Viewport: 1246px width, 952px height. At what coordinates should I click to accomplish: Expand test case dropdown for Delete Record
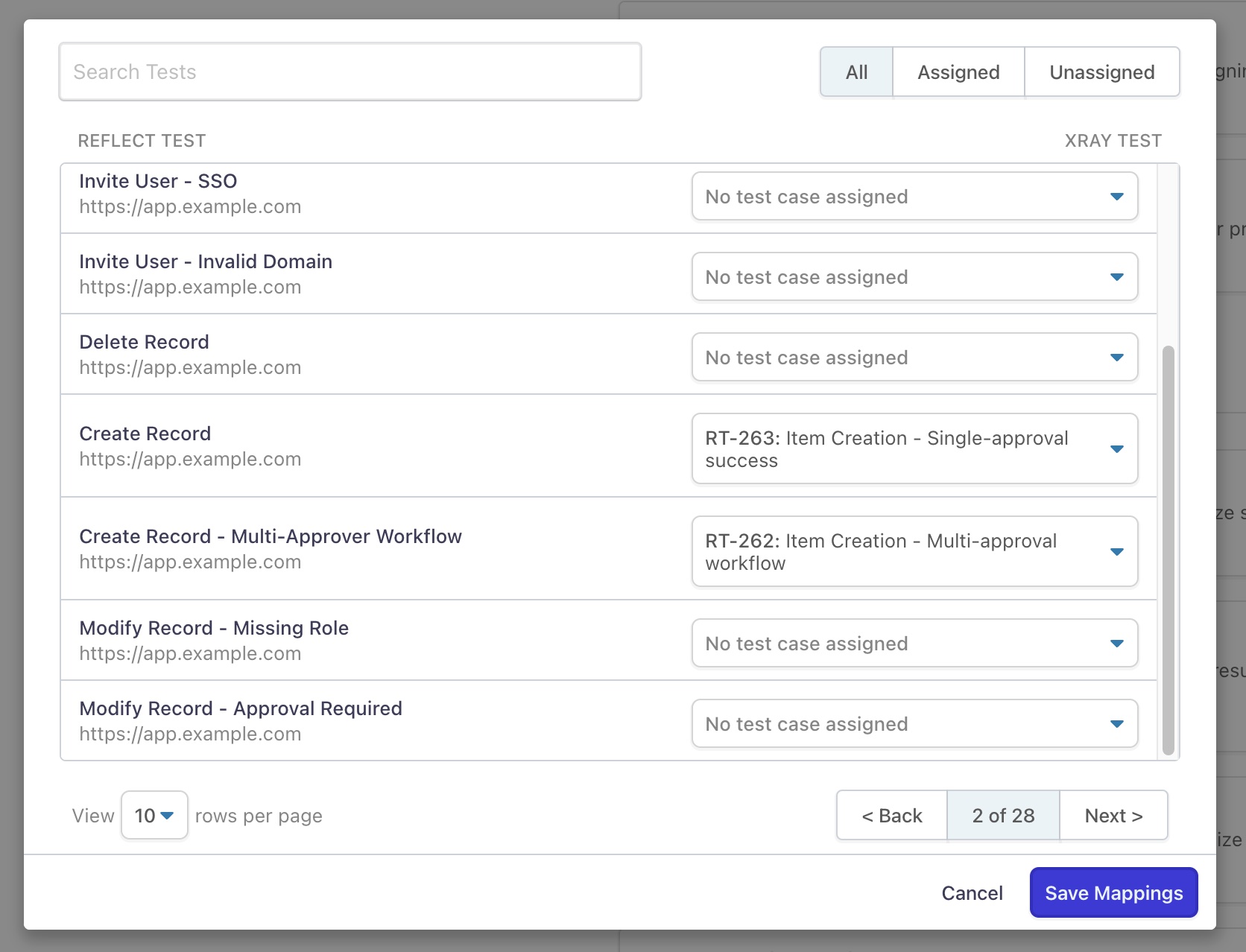[914, 358]
